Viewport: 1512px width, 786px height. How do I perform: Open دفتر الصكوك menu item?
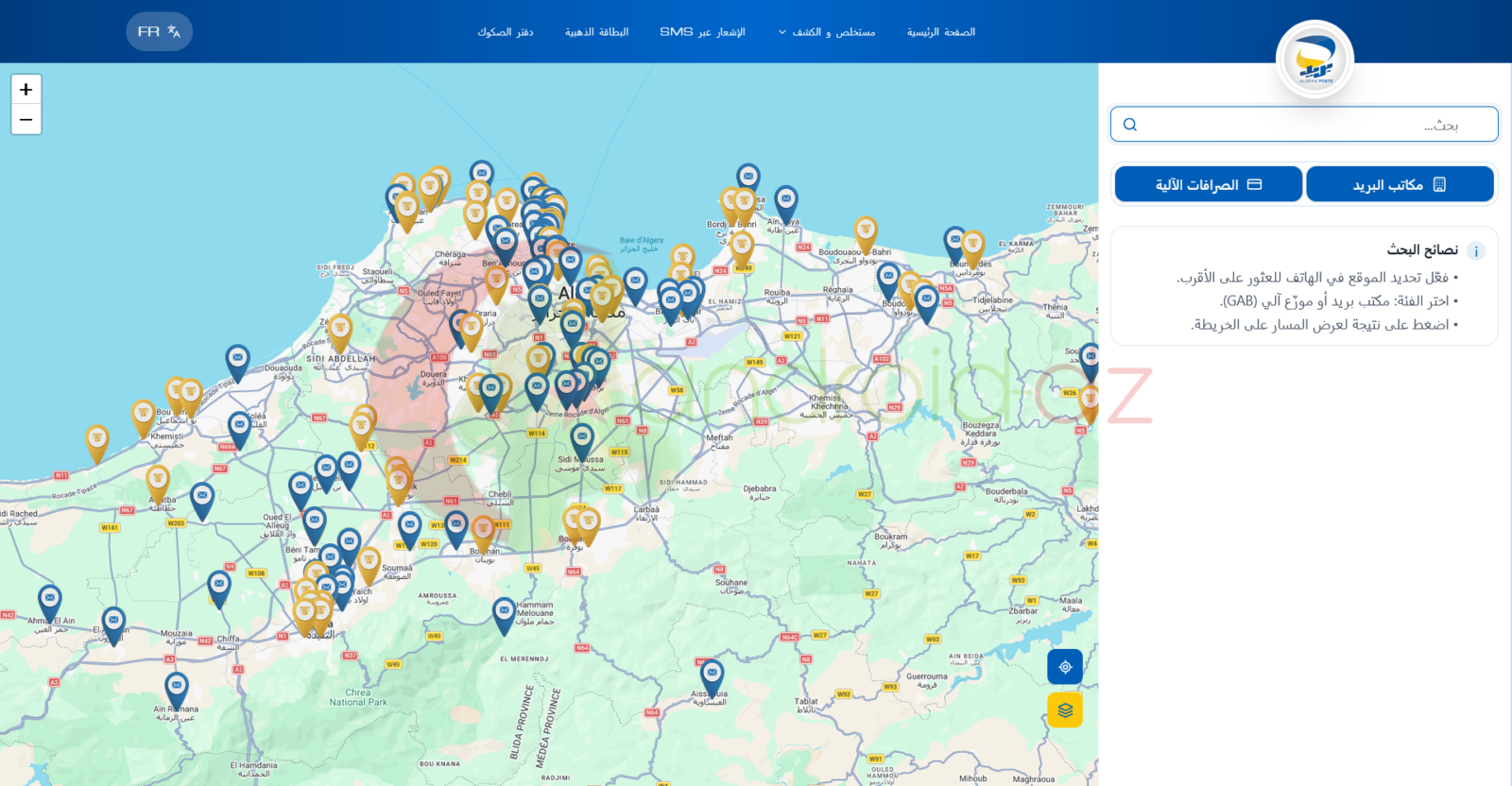(x=505, y=32)
